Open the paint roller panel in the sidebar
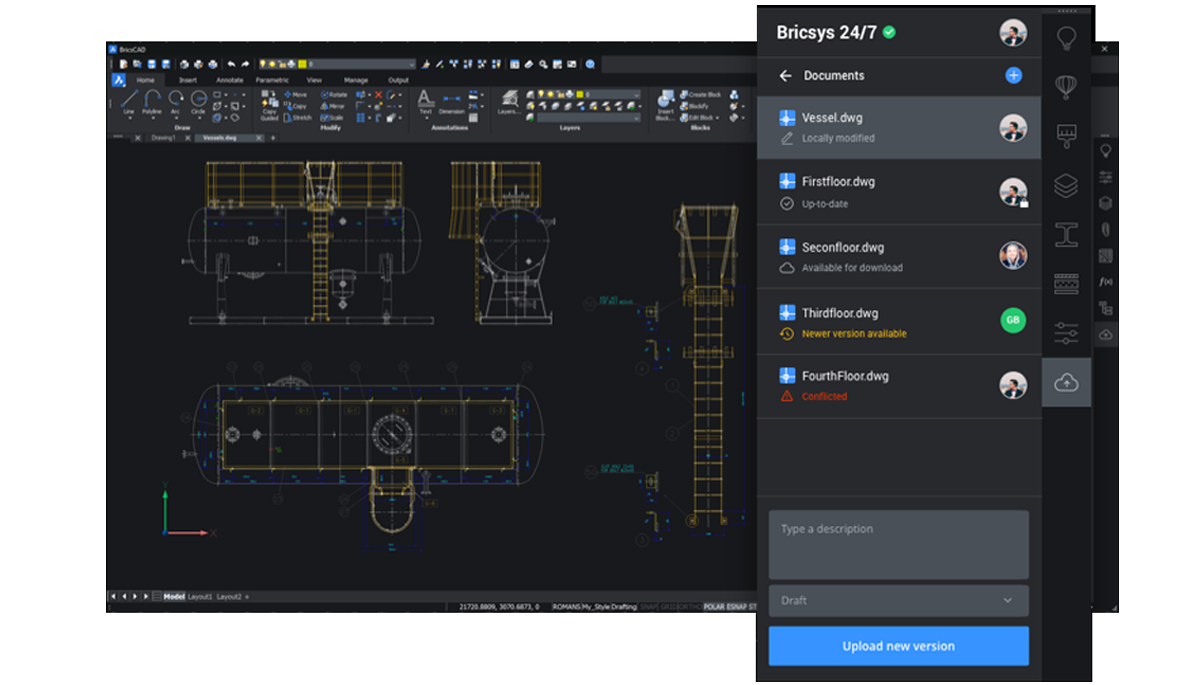This screenshot has width=1200, height=685. [x=1066, y=136]
